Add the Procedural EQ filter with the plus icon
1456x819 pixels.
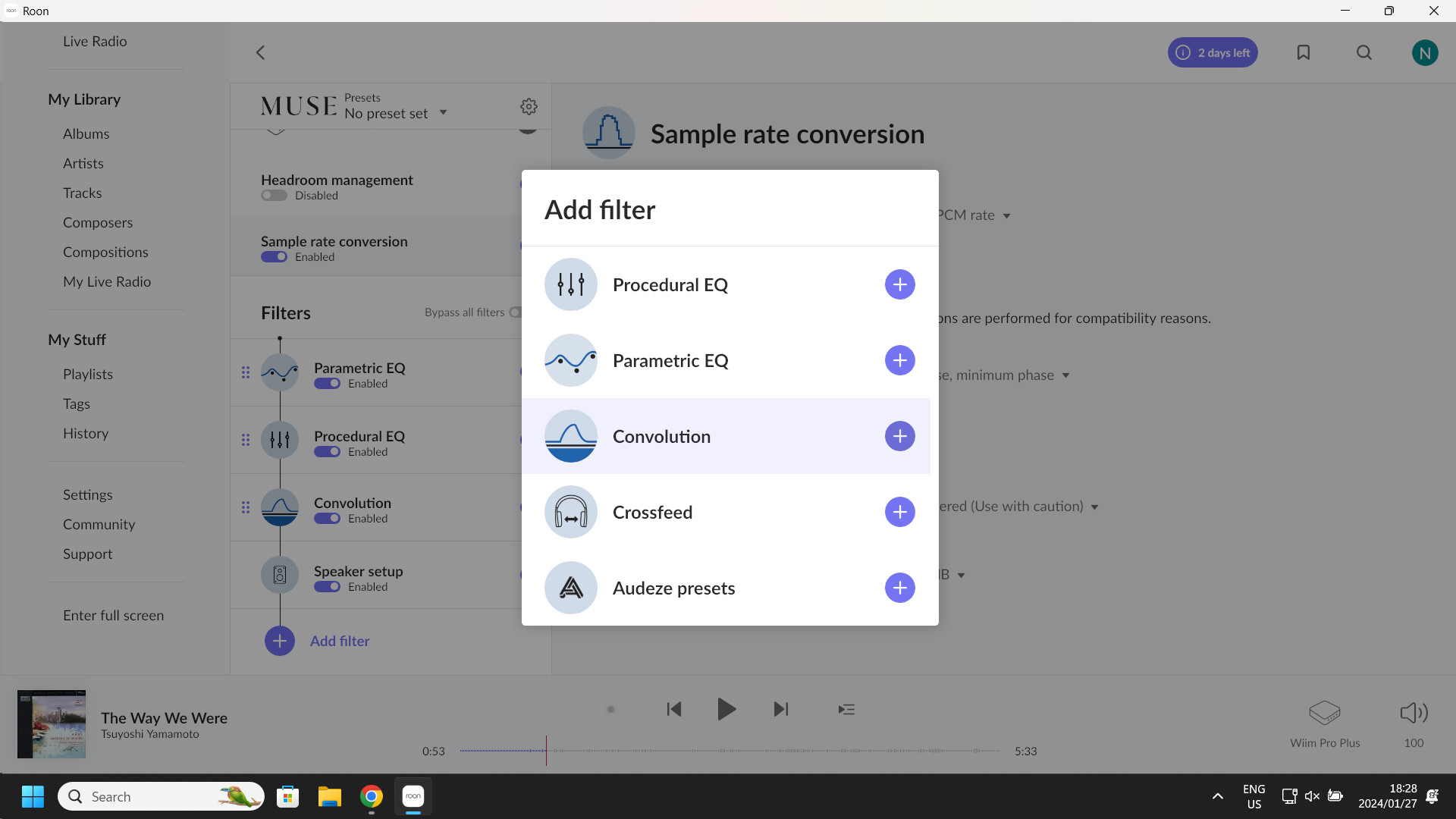coord(899,284)
